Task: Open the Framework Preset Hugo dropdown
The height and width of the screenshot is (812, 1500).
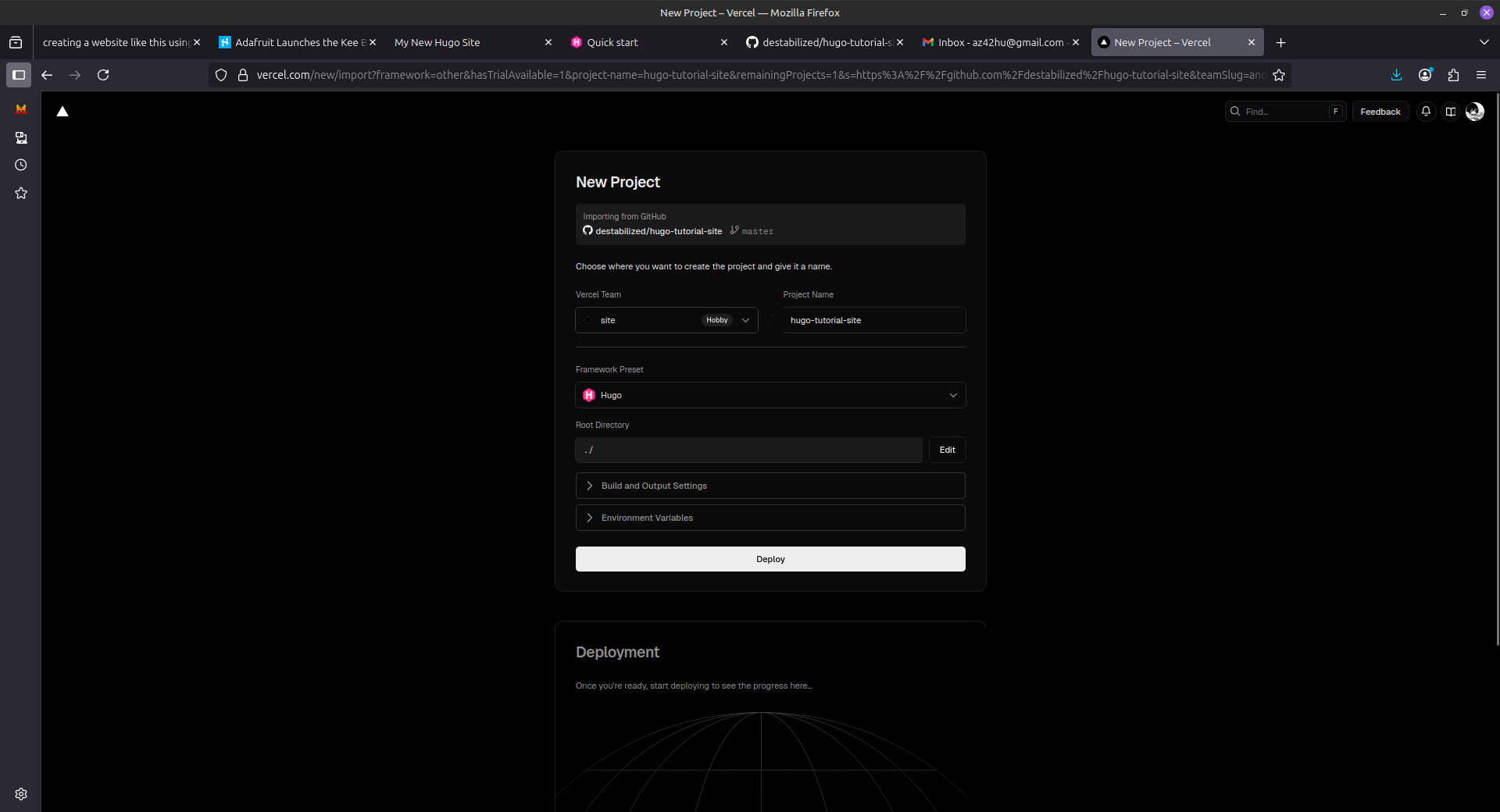Action: (x=770, y=395)
